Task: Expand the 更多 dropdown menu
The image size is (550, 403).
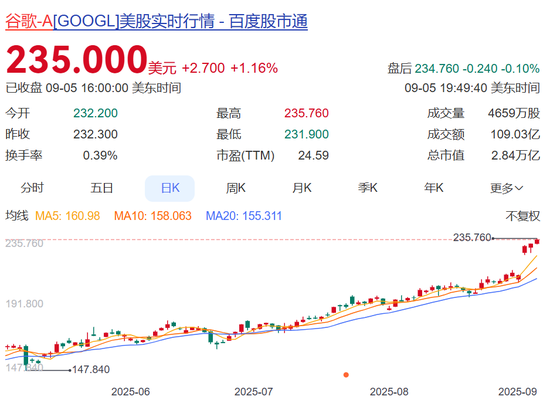Action: [507, 188]
